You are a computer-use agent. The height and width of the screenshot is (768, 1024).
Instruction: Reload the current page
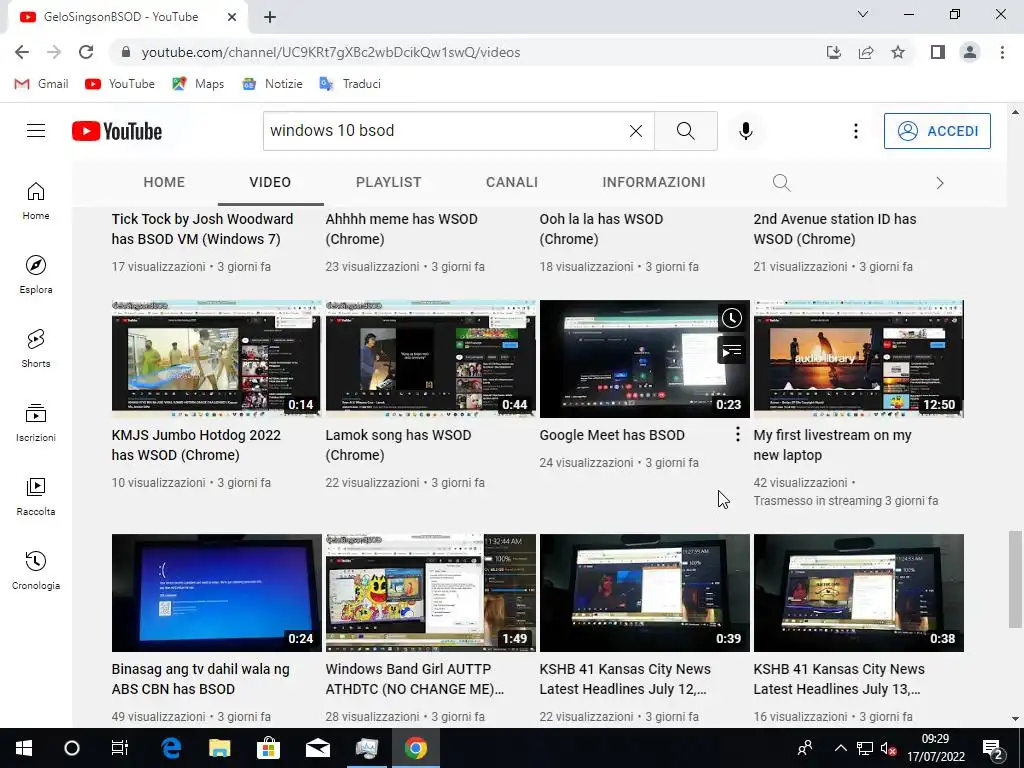(86, 52)
